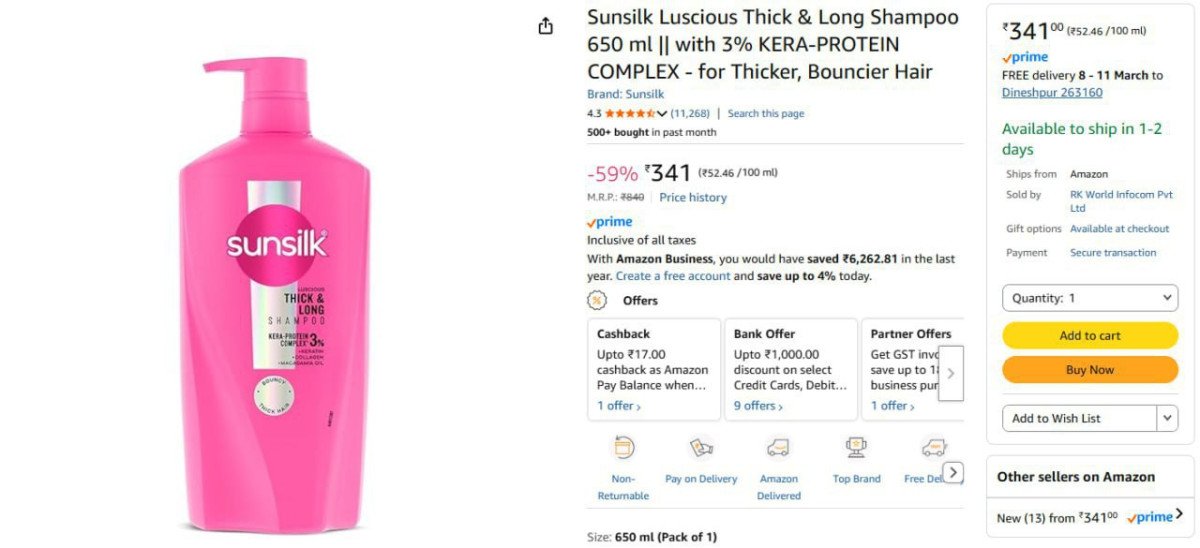The image size is (1200, 548).
Task: View 9 offers in Bank Offer card
Action: tap(758, 406)
